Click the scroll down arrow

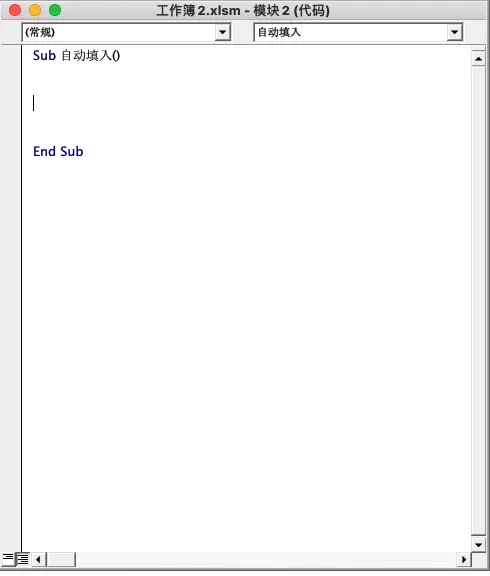[479, 544]
